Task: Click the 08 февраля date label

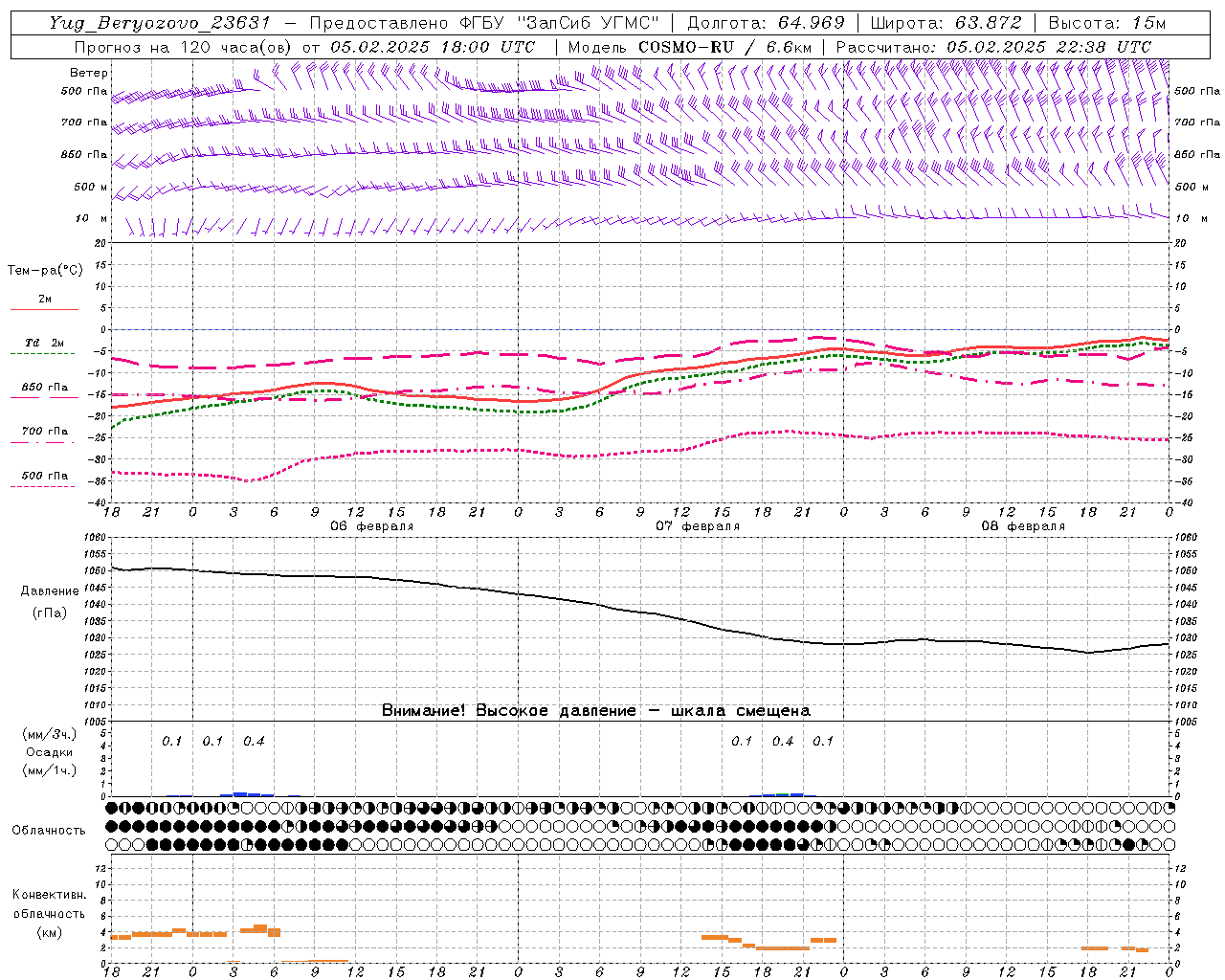Action: coord(1023,526)
